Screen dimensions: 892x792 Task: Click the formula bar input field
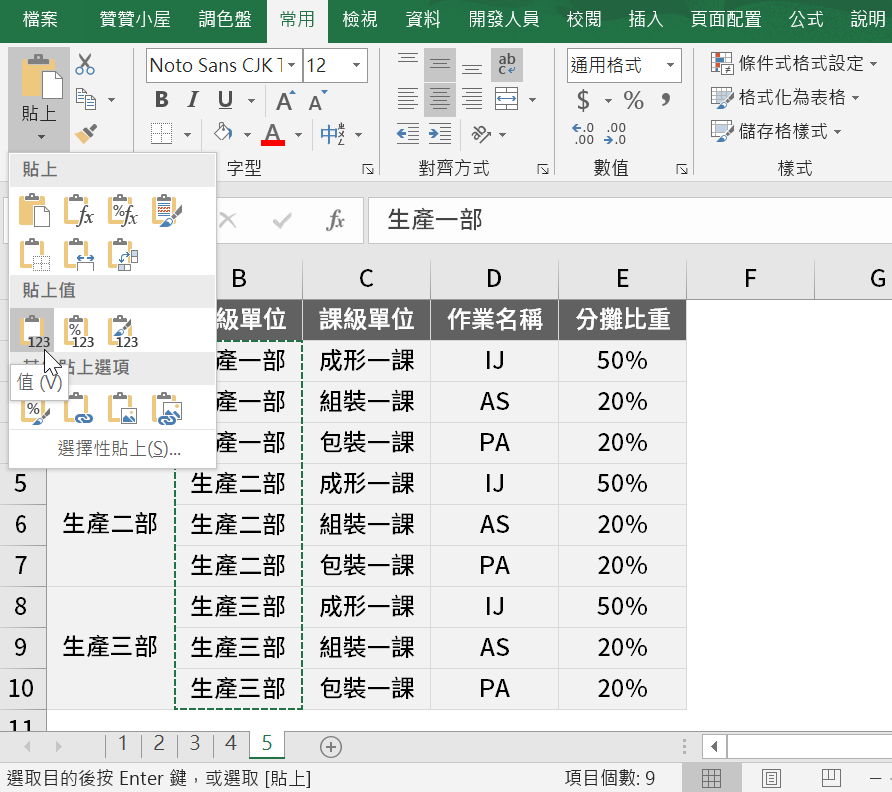tap(630, 221)
